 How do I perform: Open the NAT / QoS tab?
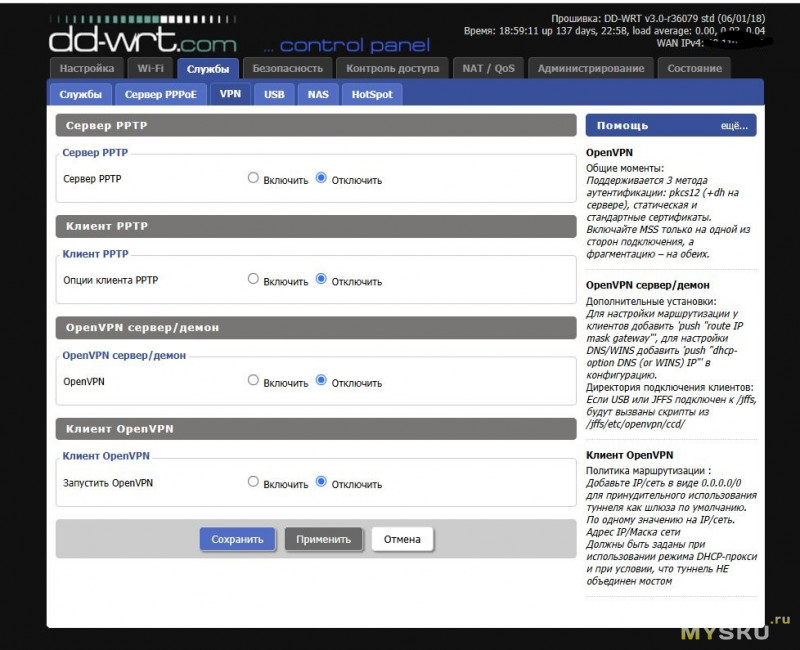coord(488,68)
